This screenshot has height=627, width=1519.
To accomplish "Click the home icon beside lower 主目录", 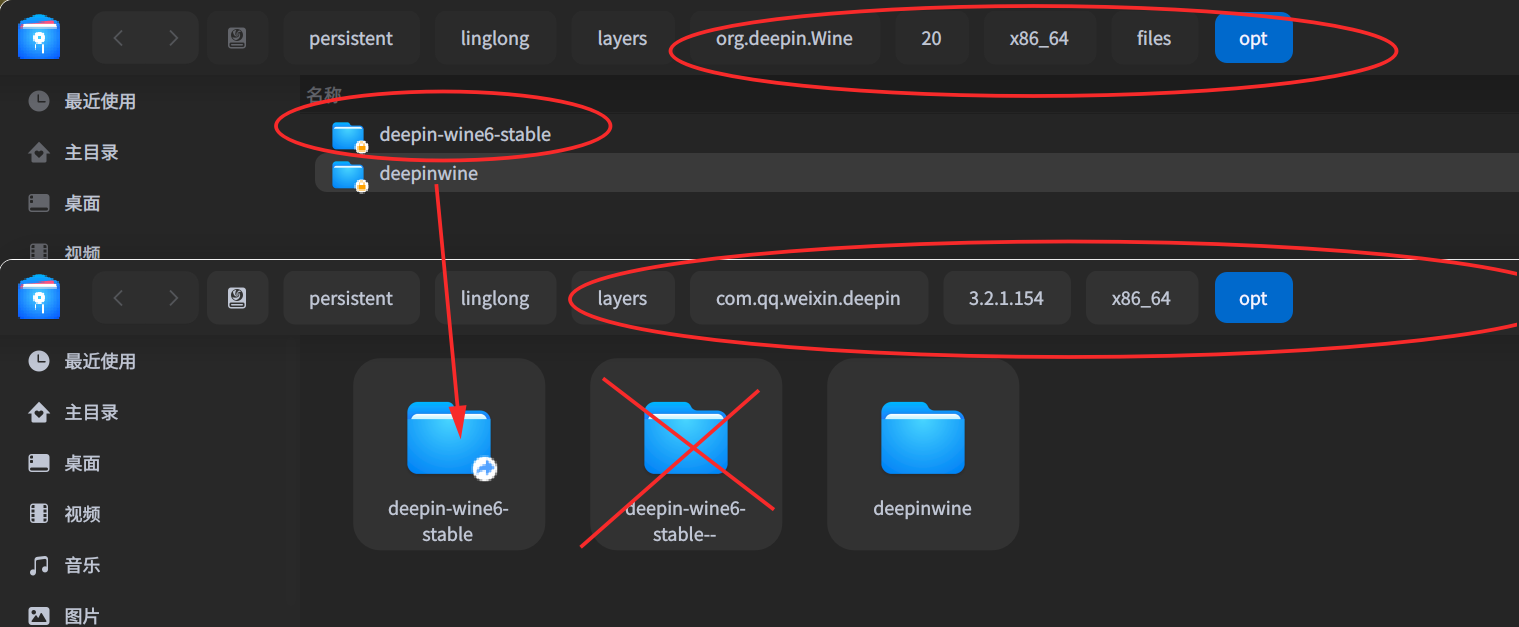I will (x=39, y=412).
